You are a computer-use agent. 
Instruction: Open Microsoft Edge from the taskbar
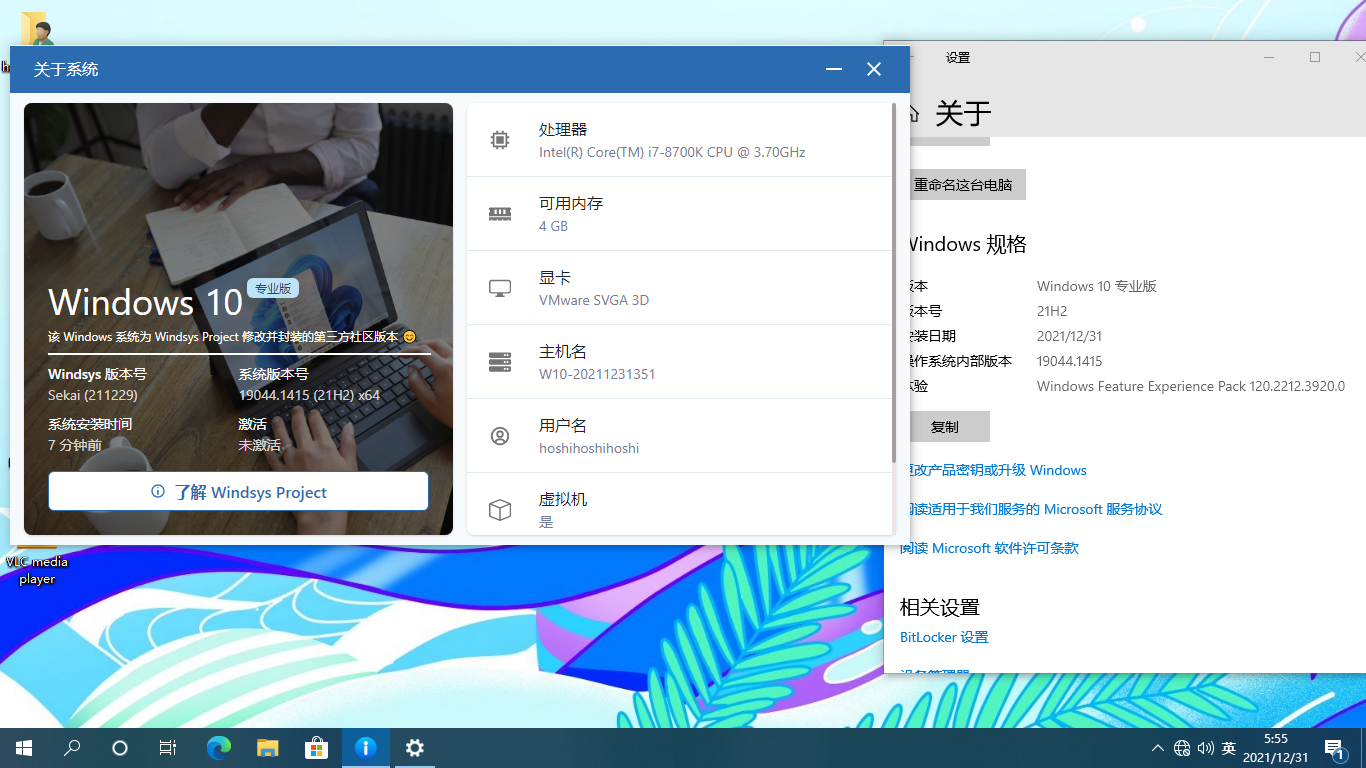pos(218,747)
